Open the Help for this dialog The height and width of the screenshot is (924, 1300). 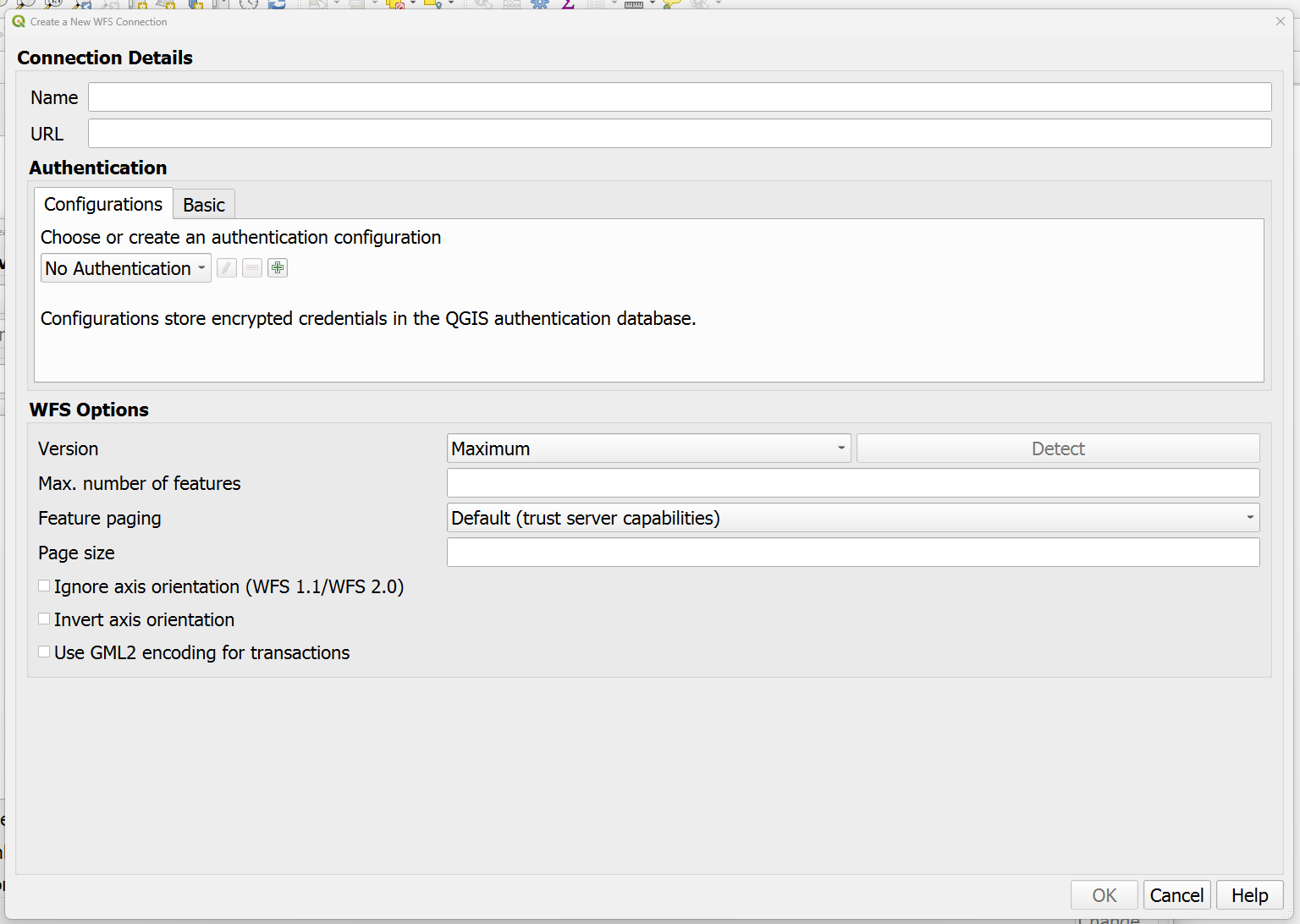tap(1249, 894)
